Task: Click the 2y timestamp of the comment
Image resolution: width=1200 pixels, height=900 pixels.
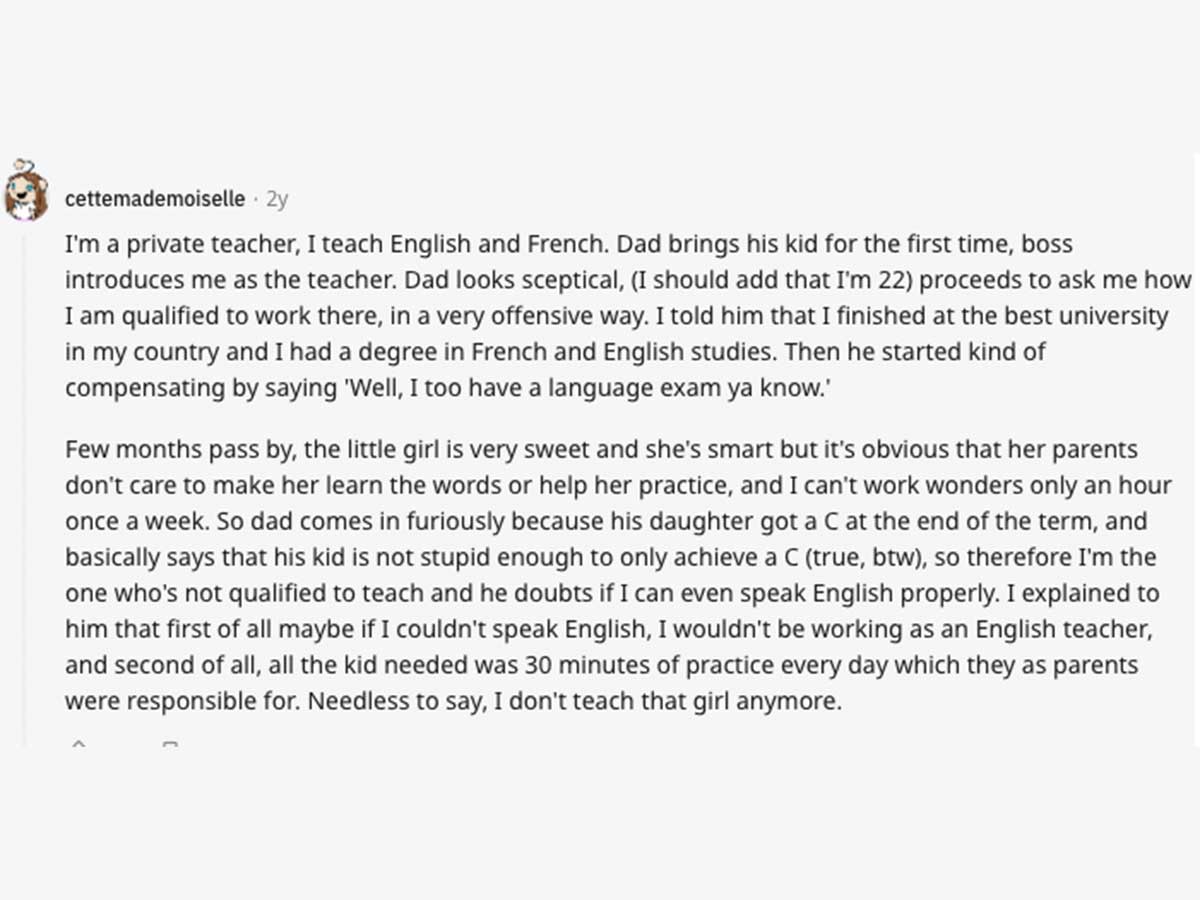Action: click(x=277, y=199)
